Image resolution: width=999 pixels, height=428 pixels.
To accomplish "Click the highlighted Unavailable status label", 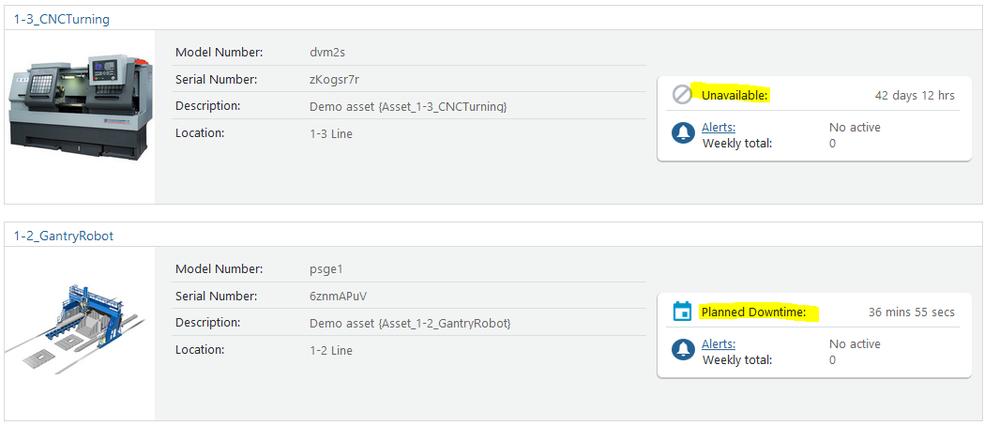I will pos(735,95).
